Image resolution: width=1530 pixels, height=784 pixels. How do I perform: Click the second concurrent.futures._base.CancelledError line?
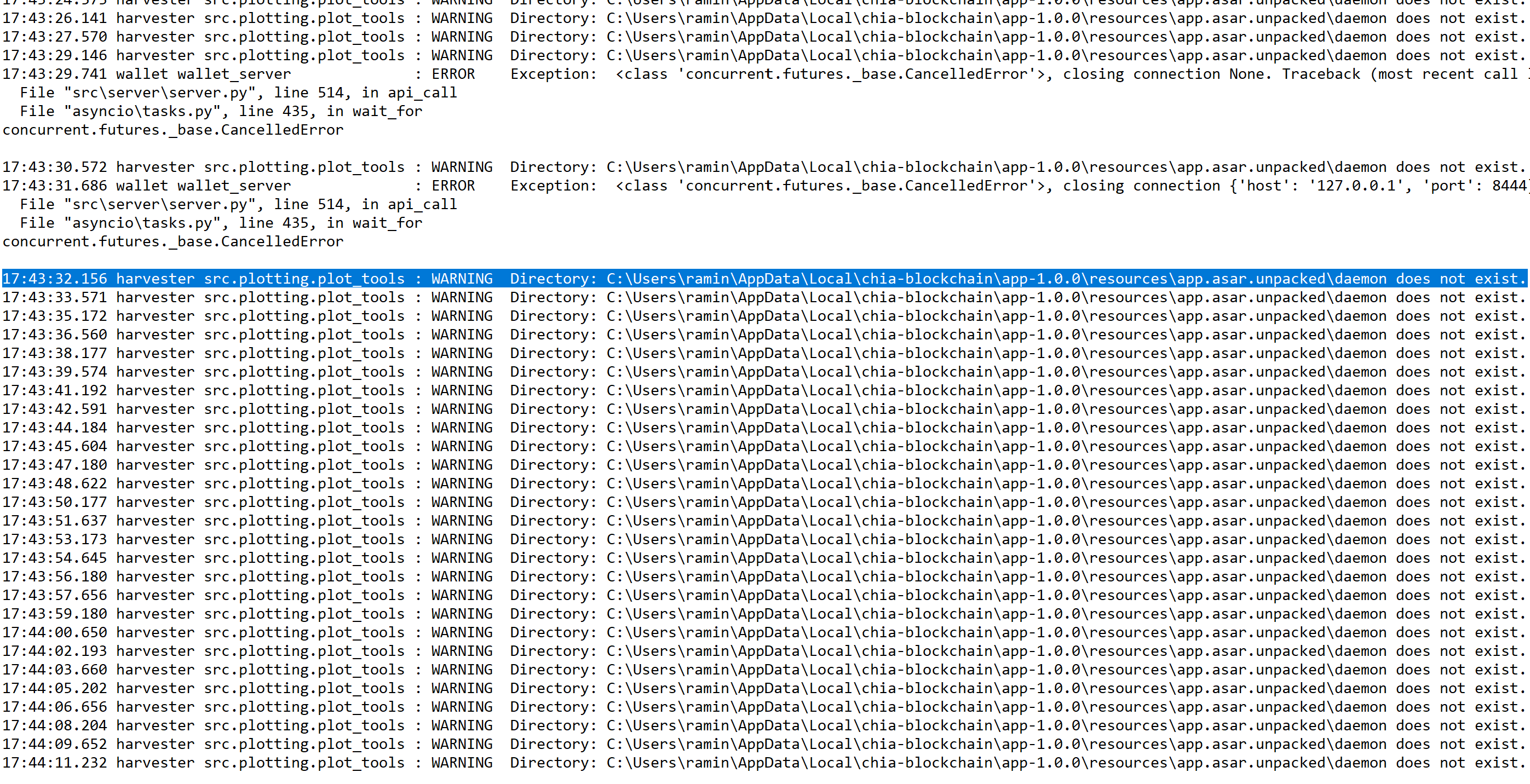[173, 242]
